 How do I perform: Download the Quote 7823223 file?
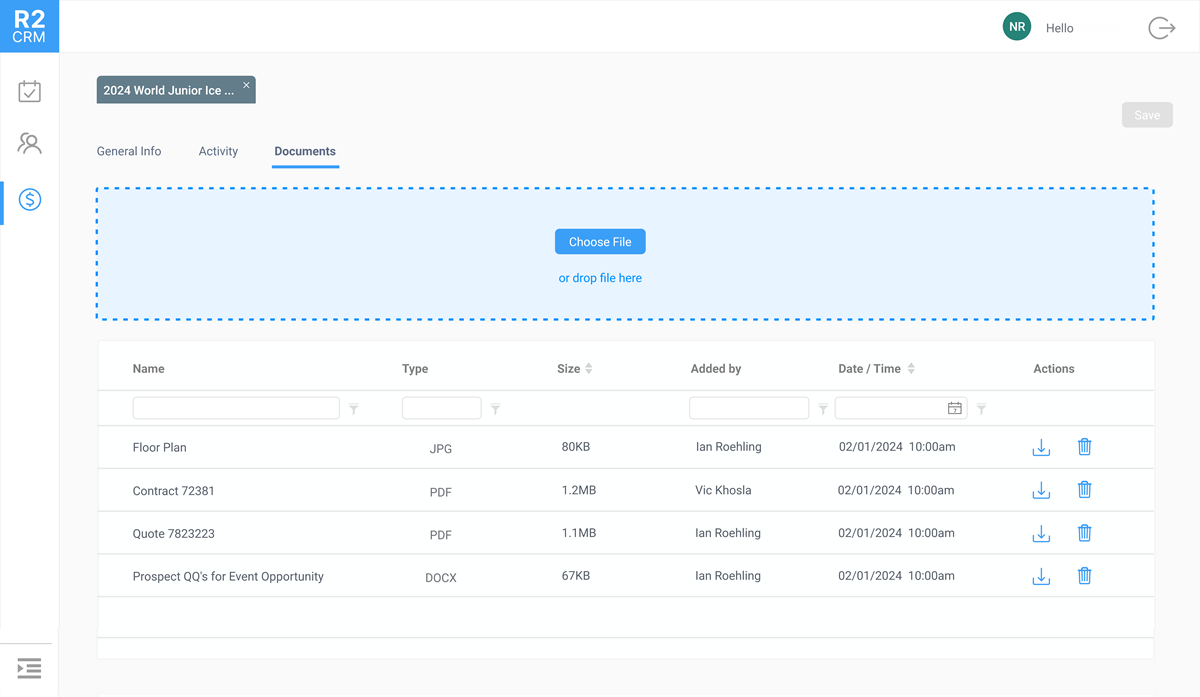coord(1041,533)
